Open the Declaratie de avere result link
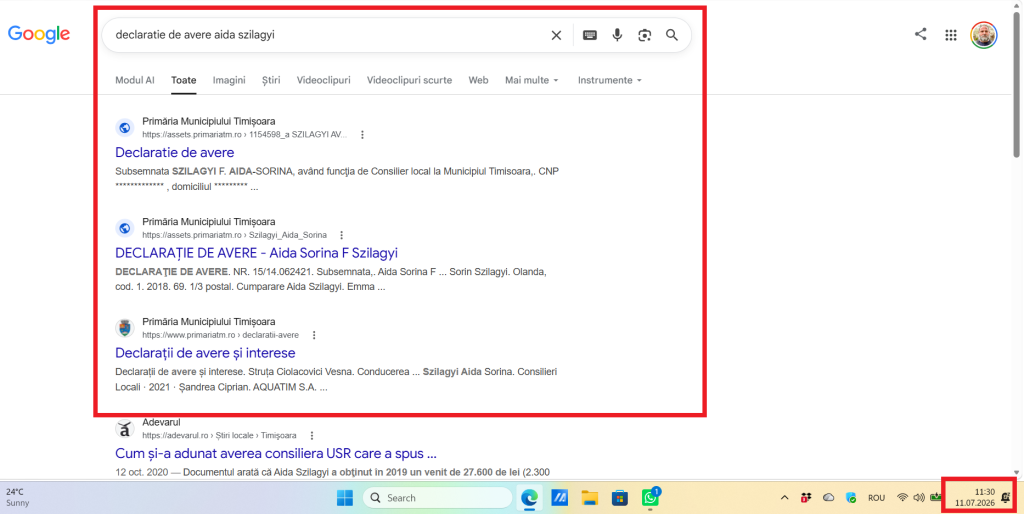The height and width of the screenshot is (514, 1024). click(174, 152)
